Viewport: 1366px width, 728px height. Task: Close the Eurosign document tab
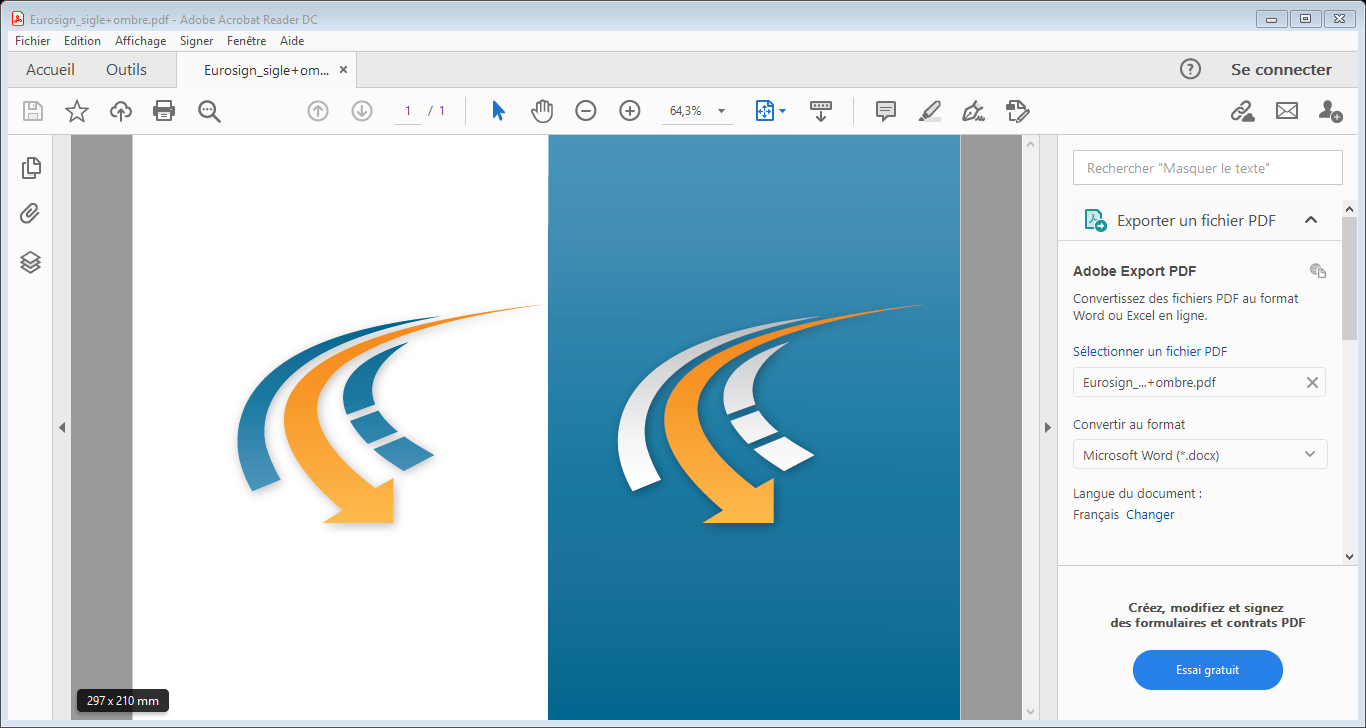coord(343,70)
